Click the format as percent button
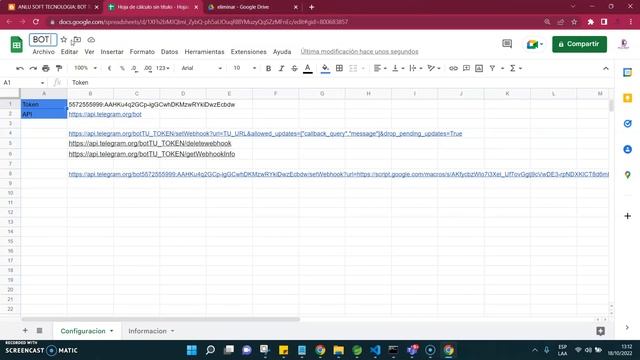Viewport: 640px width, 360px height. pyautogui.click(x=122, y=68)
